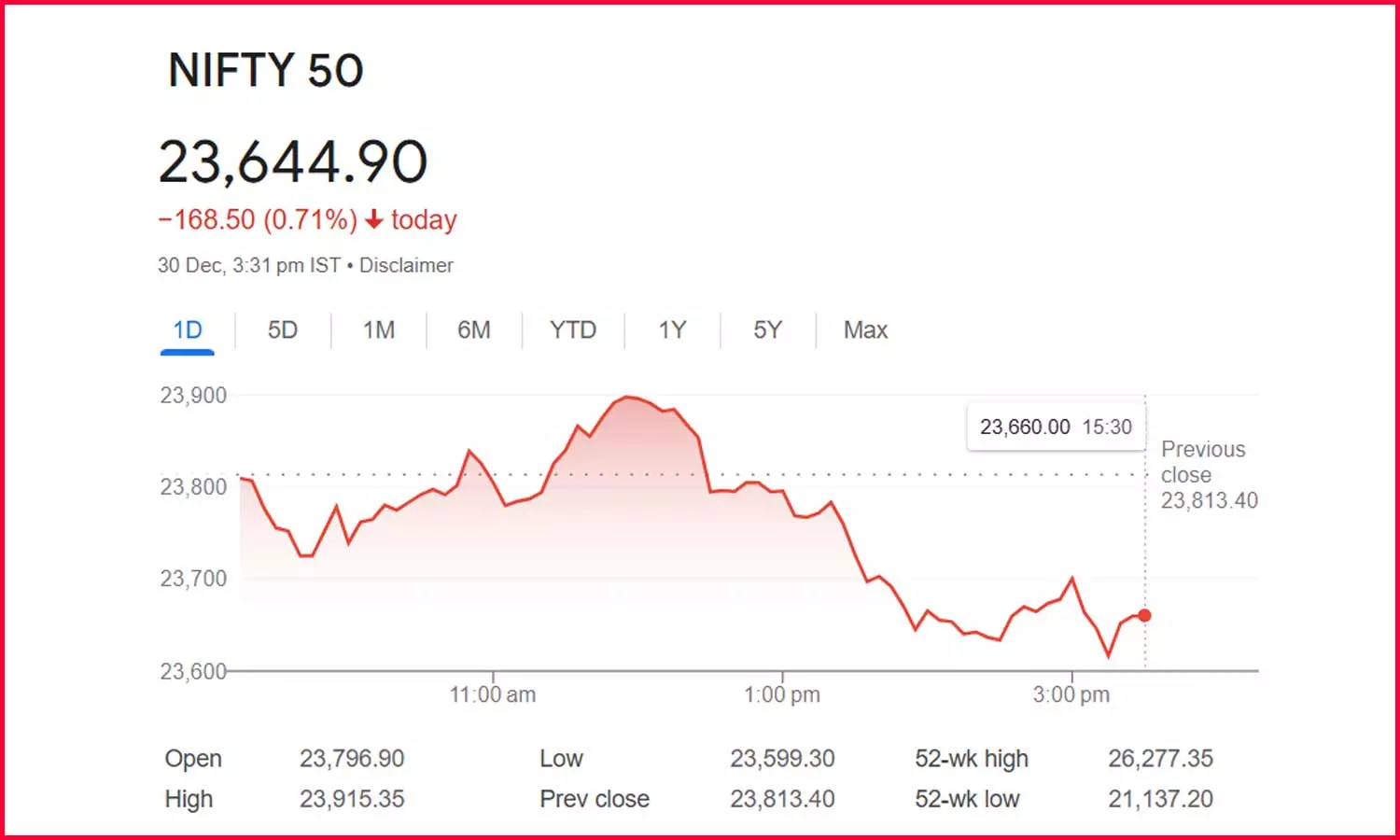This screenshot has height=840, width=1400.
Task: Select the 1D chart range tab
Action: tap(188, 330)
